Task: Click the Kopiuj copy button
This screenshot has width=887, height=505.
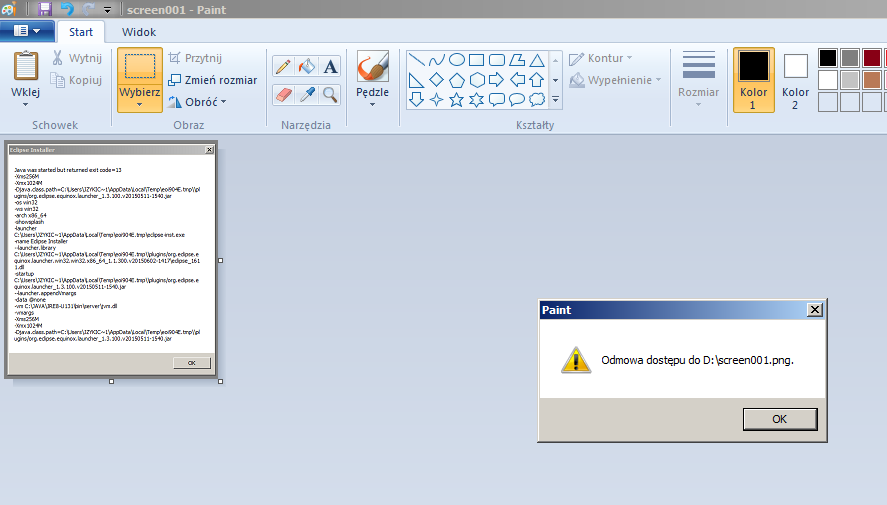Action: coord(77,80)
